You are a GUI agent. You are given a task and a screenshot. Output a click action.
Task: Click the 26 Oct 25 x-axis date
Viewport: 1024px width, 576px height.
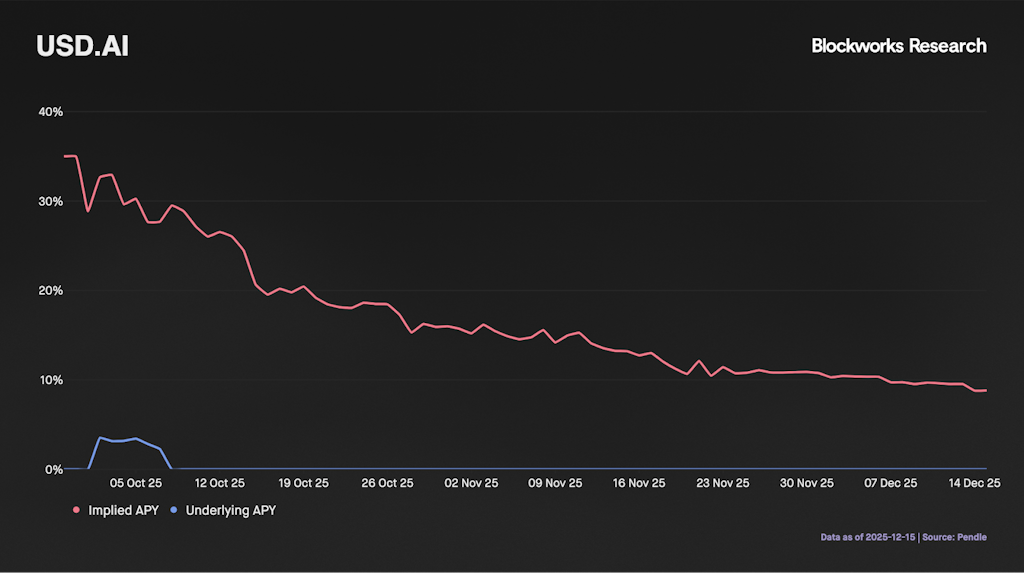[387, 483]
